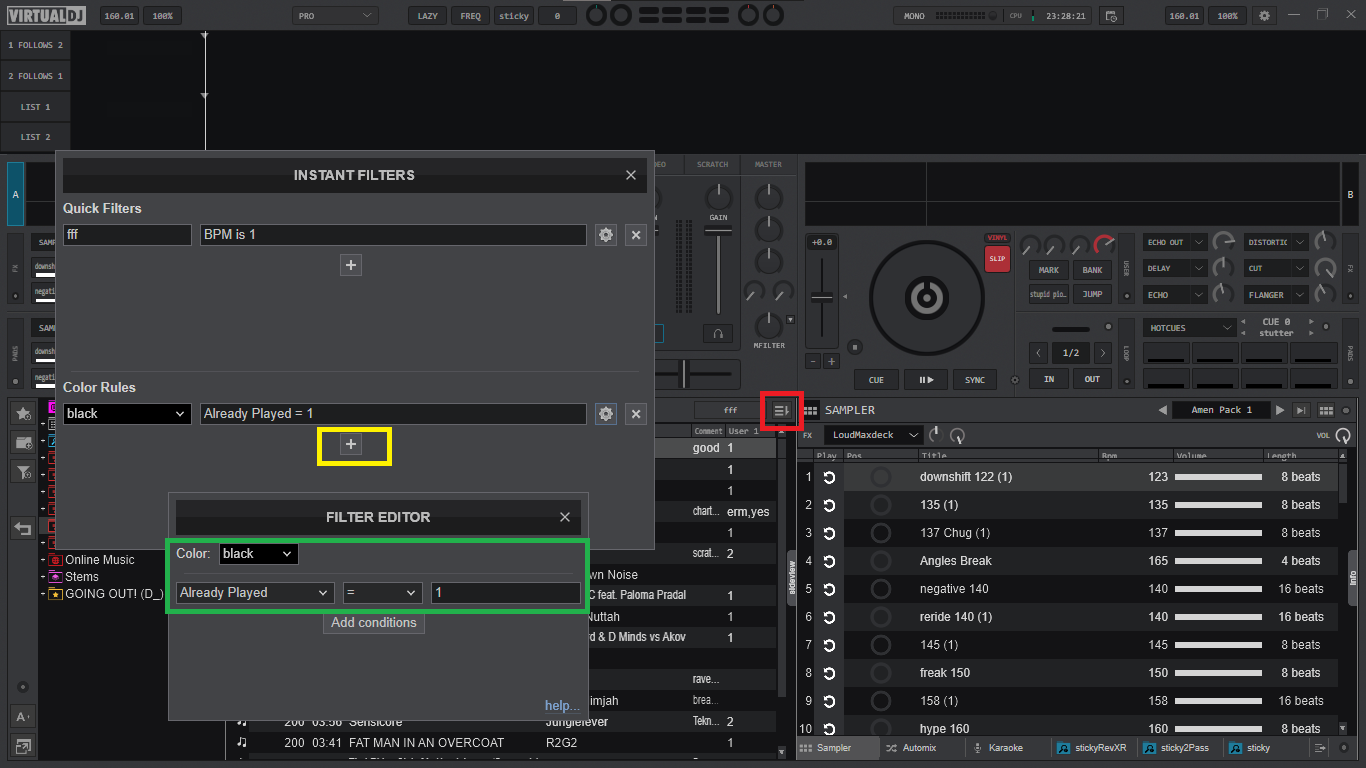Open the equals operator dropdown

[382, 593]
